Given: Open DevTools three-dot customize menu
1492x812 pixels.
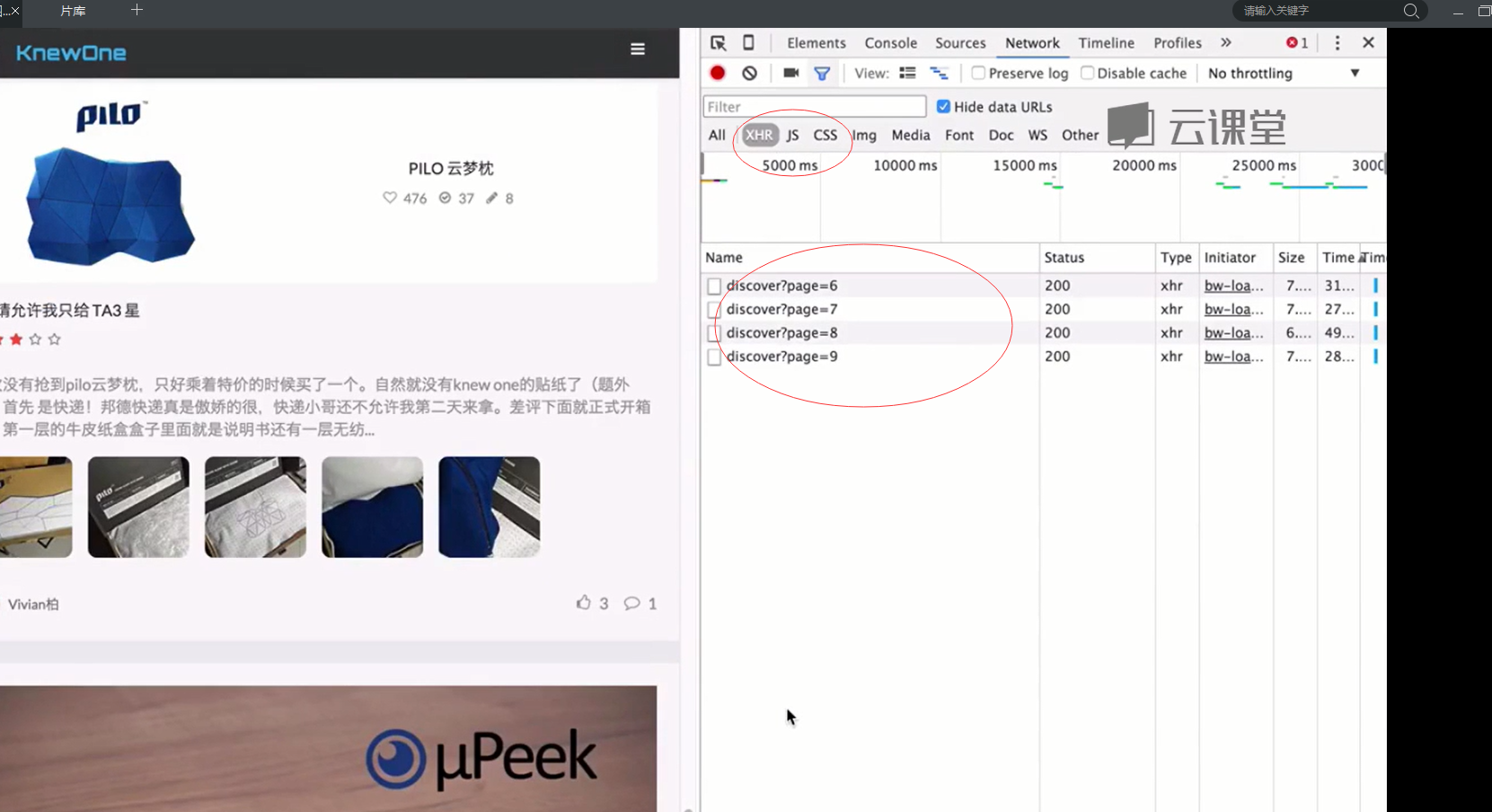Looking at the screenshot, I should 1338,43.
